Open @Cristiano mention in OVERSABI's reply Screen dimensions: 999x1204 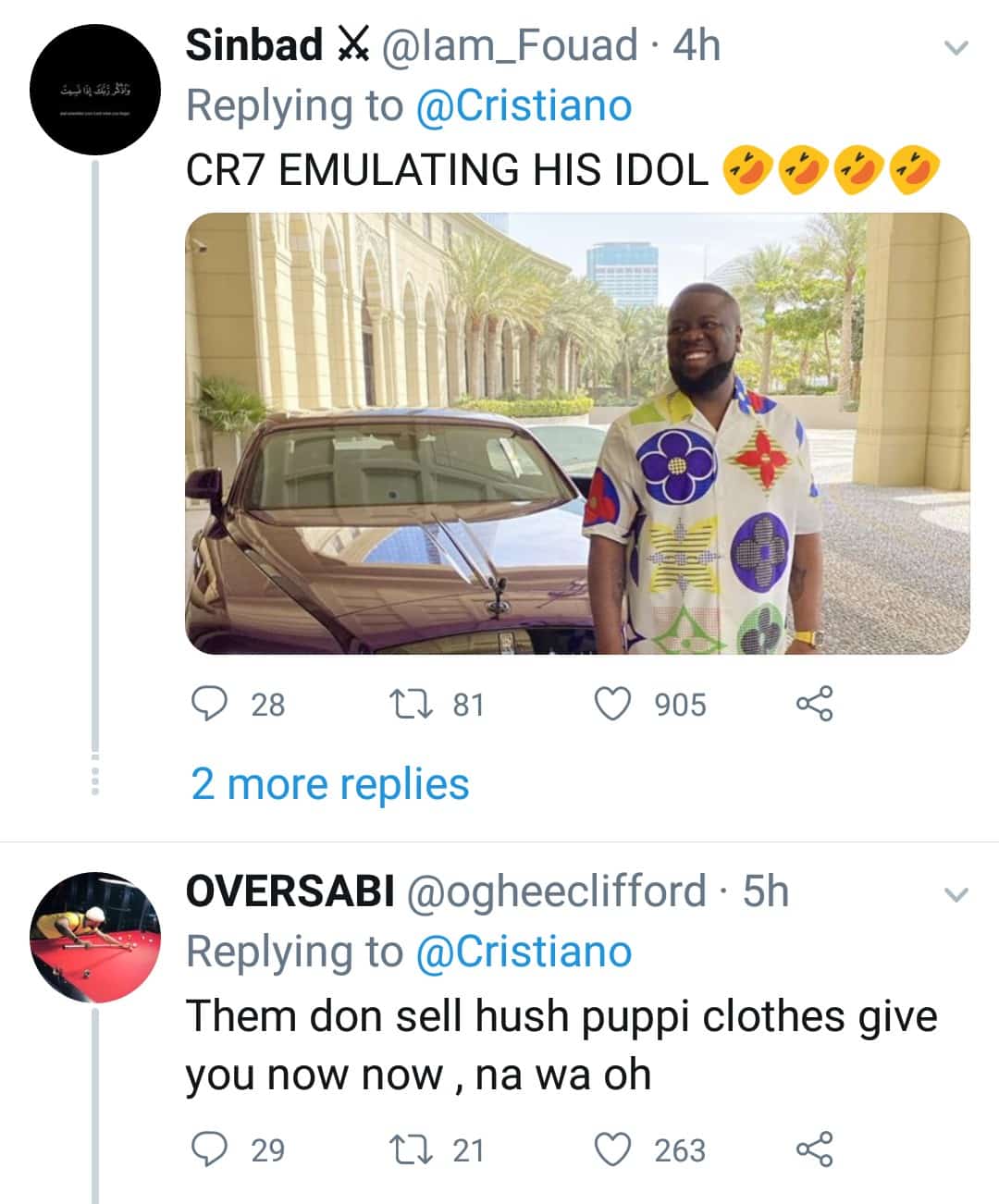pos(524,952)
